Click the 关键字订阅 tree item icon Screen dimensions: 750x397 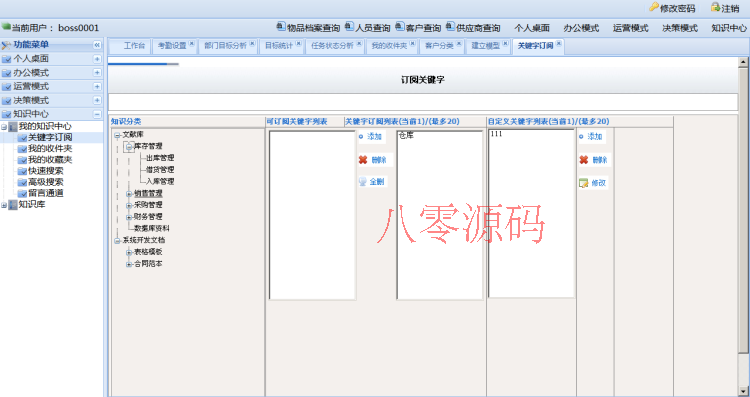22,138
